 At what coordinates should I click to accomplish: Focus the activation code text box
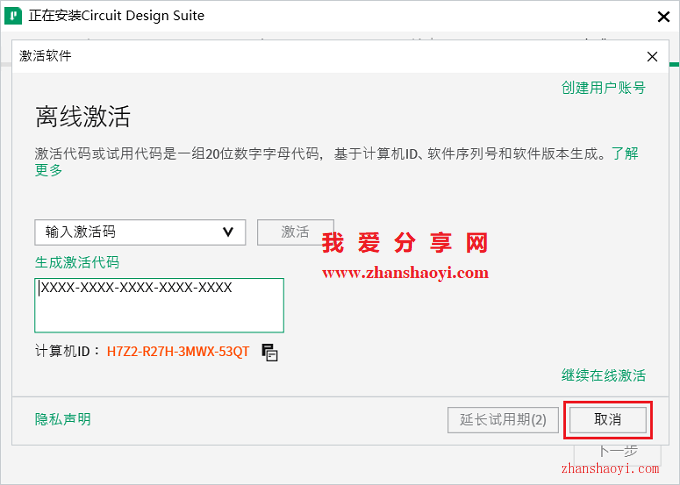coord(159,305)
